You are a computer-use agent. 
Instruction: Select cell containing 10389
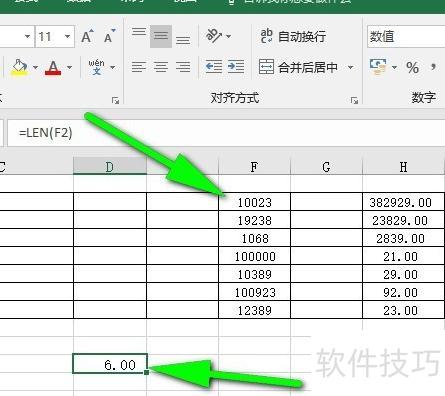(x=254, y=274)
